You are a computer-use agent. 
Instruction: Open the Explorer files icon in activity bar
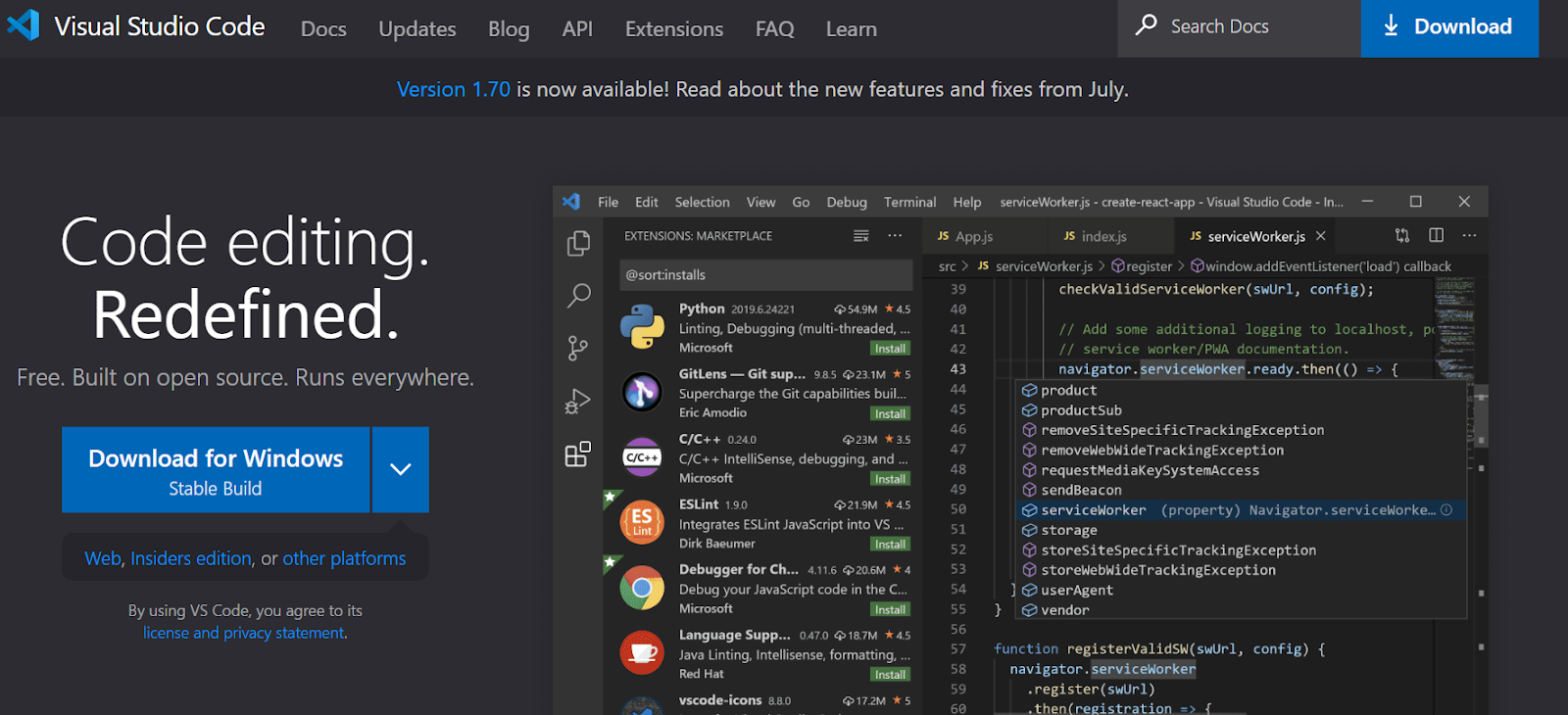[578, 243]
